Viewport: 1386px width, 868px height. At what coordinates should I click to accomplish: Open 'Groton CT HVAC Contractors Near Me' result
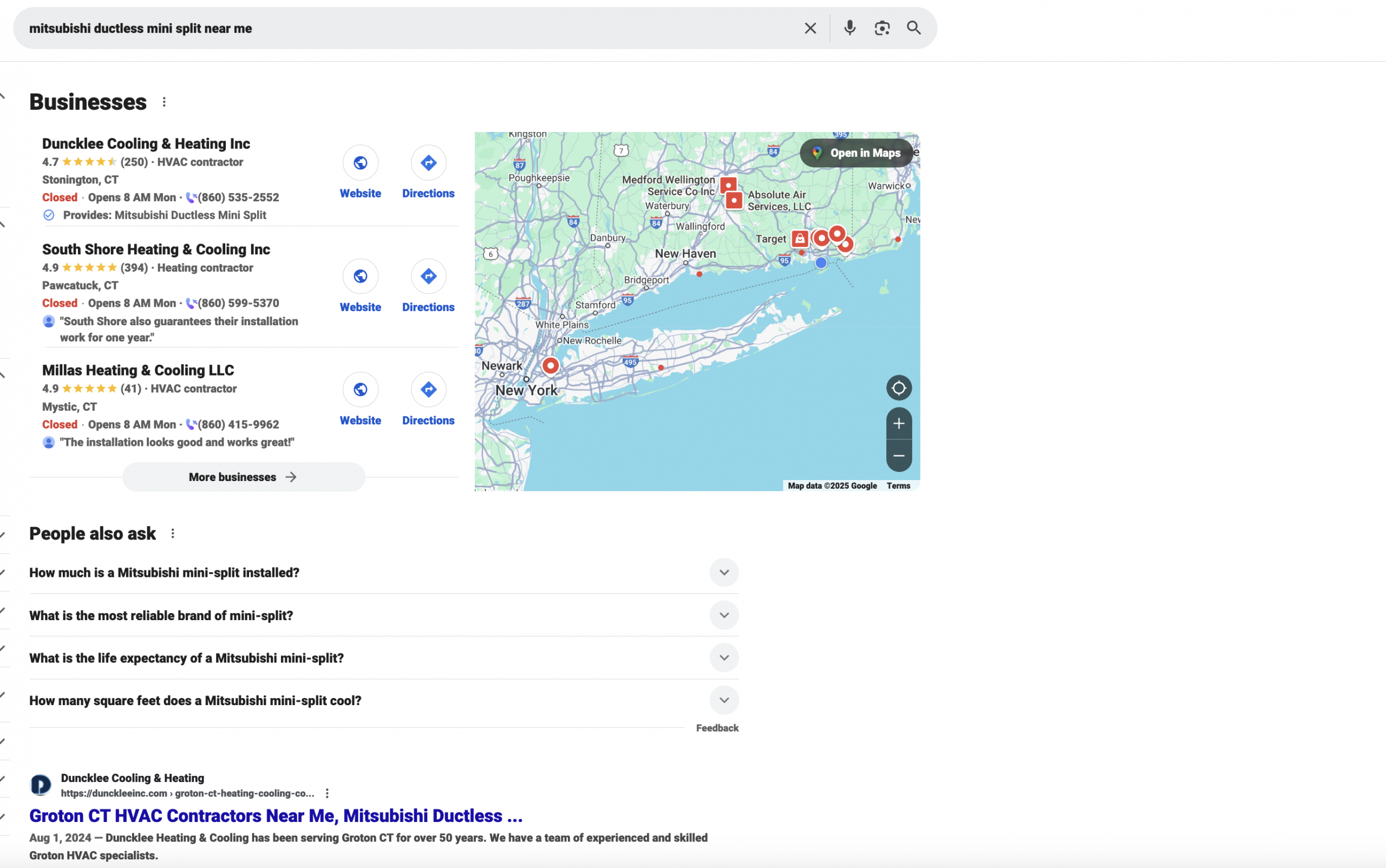(276, 816)
